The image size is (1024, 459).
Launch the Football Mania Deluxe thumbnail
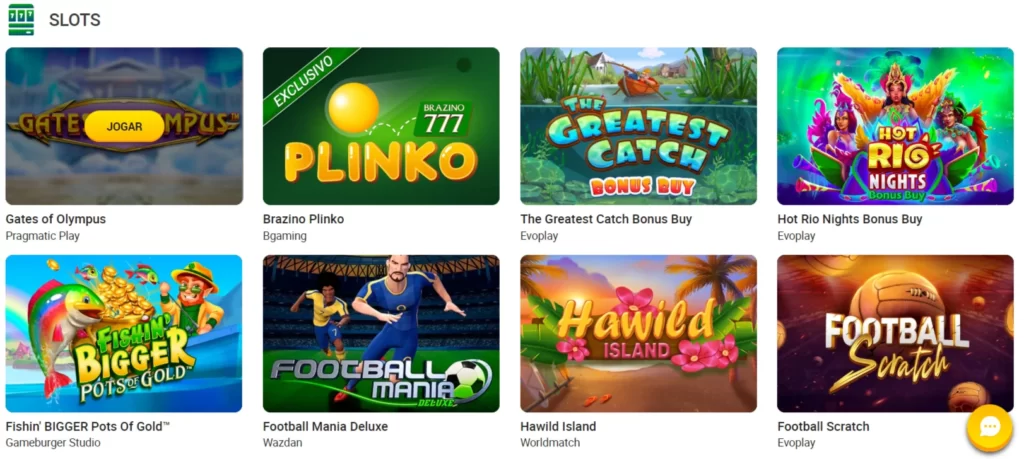point(381,334)
